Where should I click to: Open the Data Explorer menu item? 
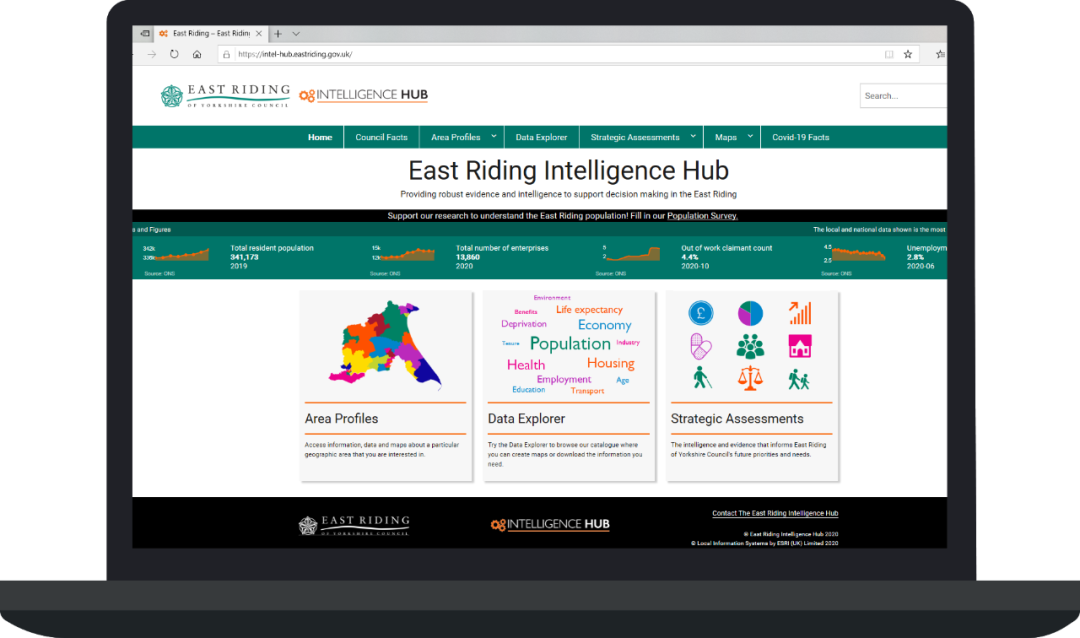click(541, 137)
